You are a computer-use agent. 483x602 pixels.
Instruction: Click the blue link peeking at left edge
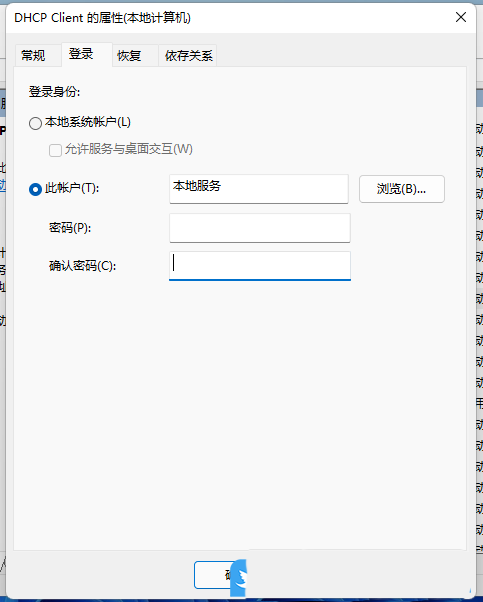(2, 185)
